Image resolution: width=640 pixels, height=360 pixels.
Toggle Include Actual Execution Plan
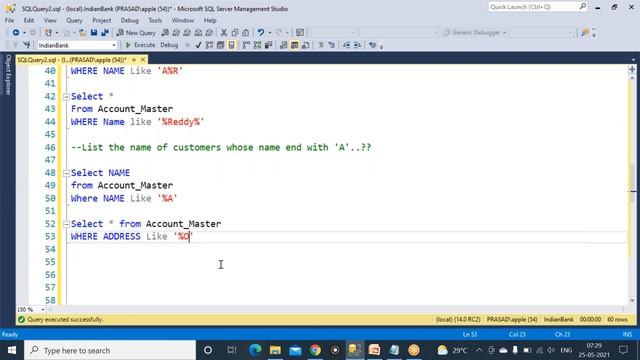[246, 45]
